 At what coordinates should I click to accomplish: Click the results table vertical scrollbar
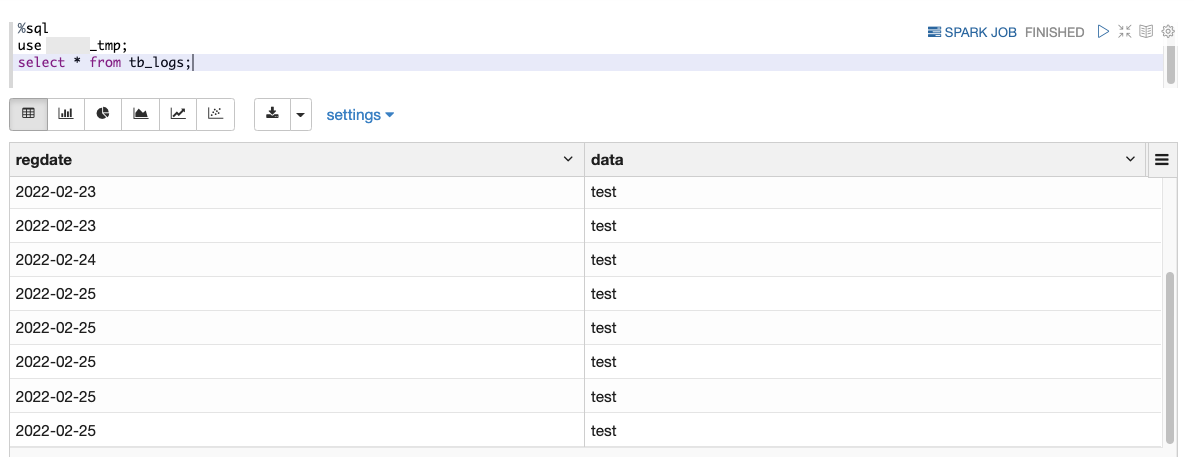tap(1170, 355)
